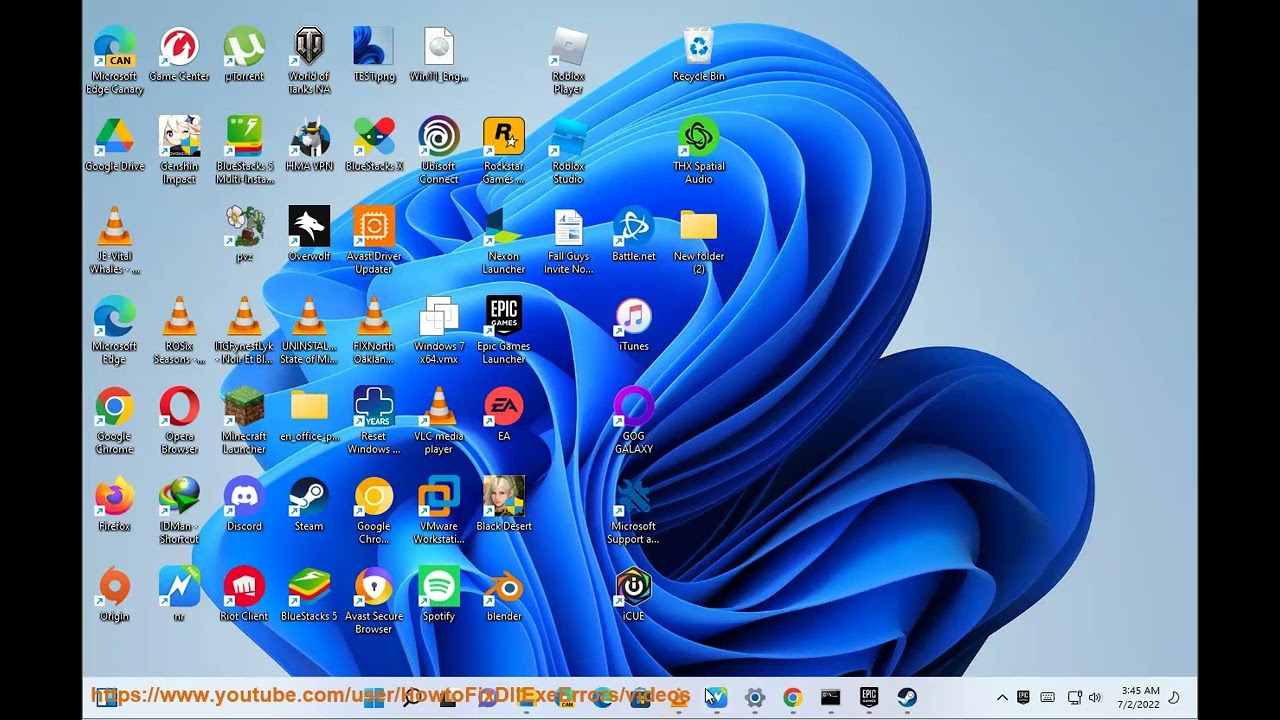Select the Opera Browser desktop icon

pos(179,421)
